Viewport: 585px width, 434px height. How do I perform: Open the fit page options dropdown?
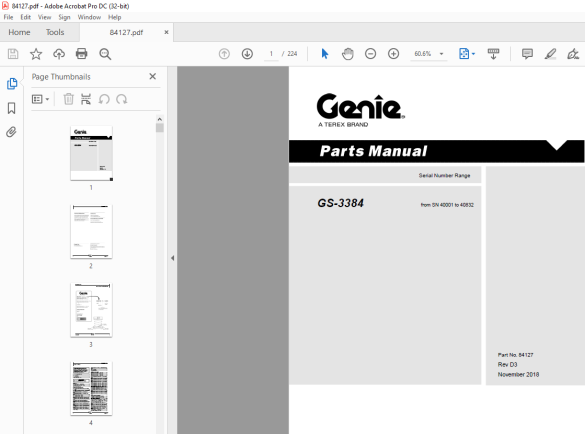[x=467, y=54]
